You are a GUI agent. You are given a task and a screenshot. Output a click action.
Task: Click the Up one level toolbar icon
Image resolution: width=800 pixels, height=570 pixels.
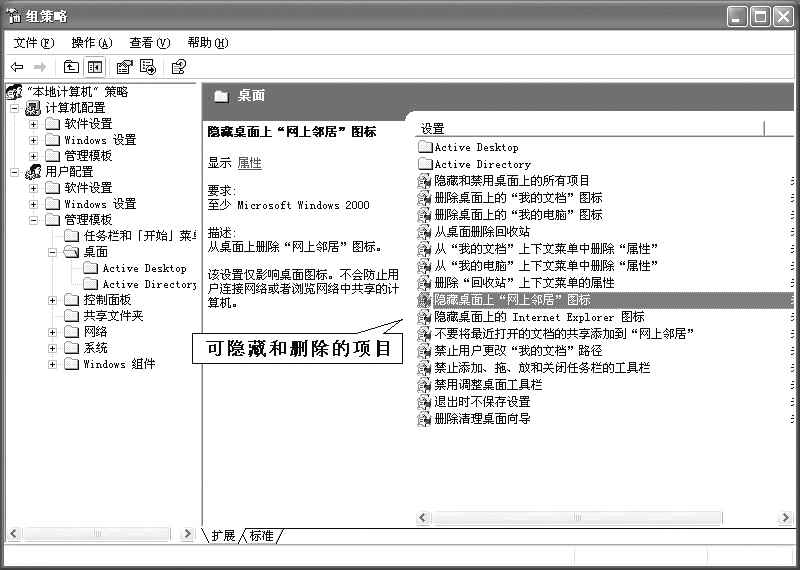[x=71, y=67]
